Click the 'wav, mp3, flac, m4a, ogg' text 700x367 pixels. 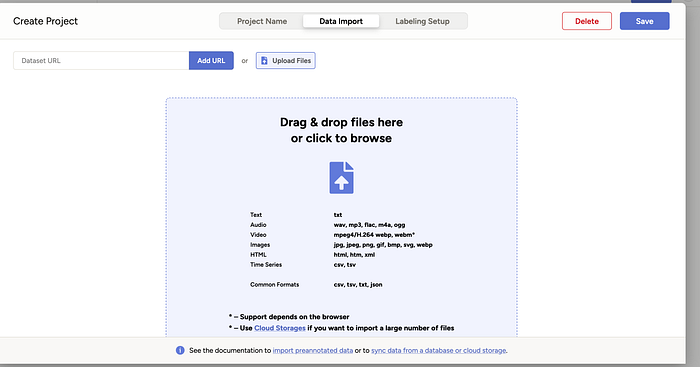click(x=370, y=225)
